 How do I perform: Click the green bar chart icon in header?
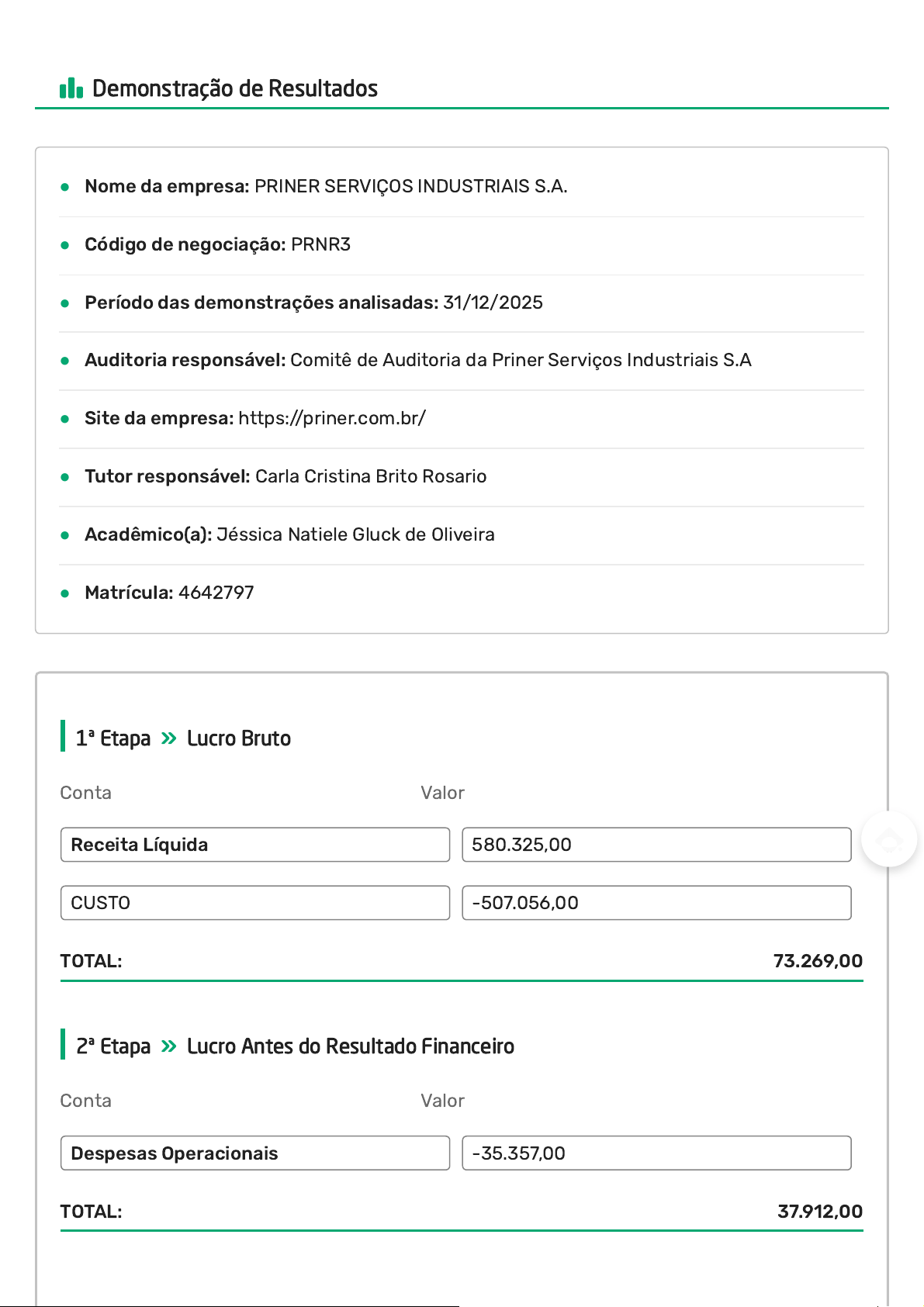[x=71, y=88]
